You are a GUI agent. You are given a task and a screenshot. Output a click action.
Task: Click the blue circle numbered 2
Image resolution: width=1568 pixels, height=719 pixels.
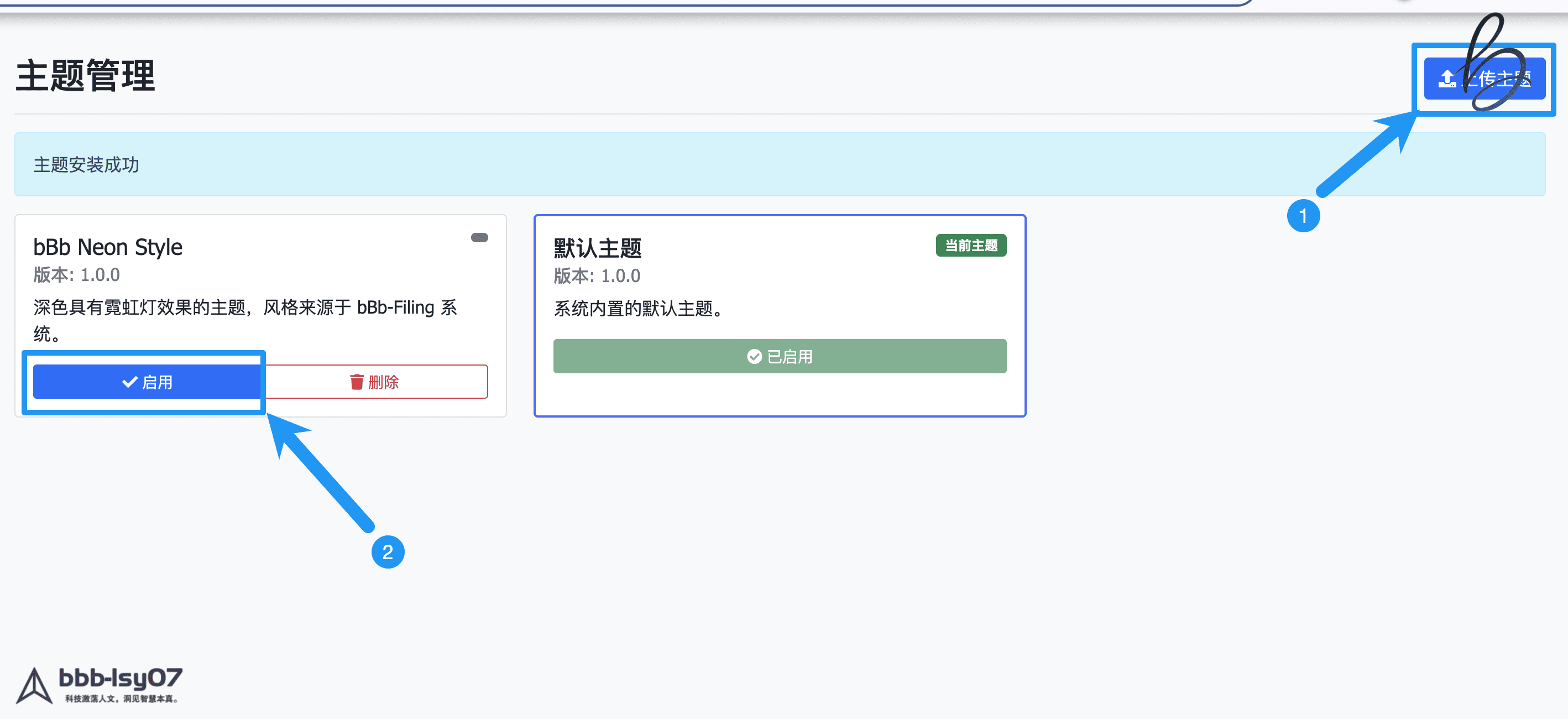388,551
